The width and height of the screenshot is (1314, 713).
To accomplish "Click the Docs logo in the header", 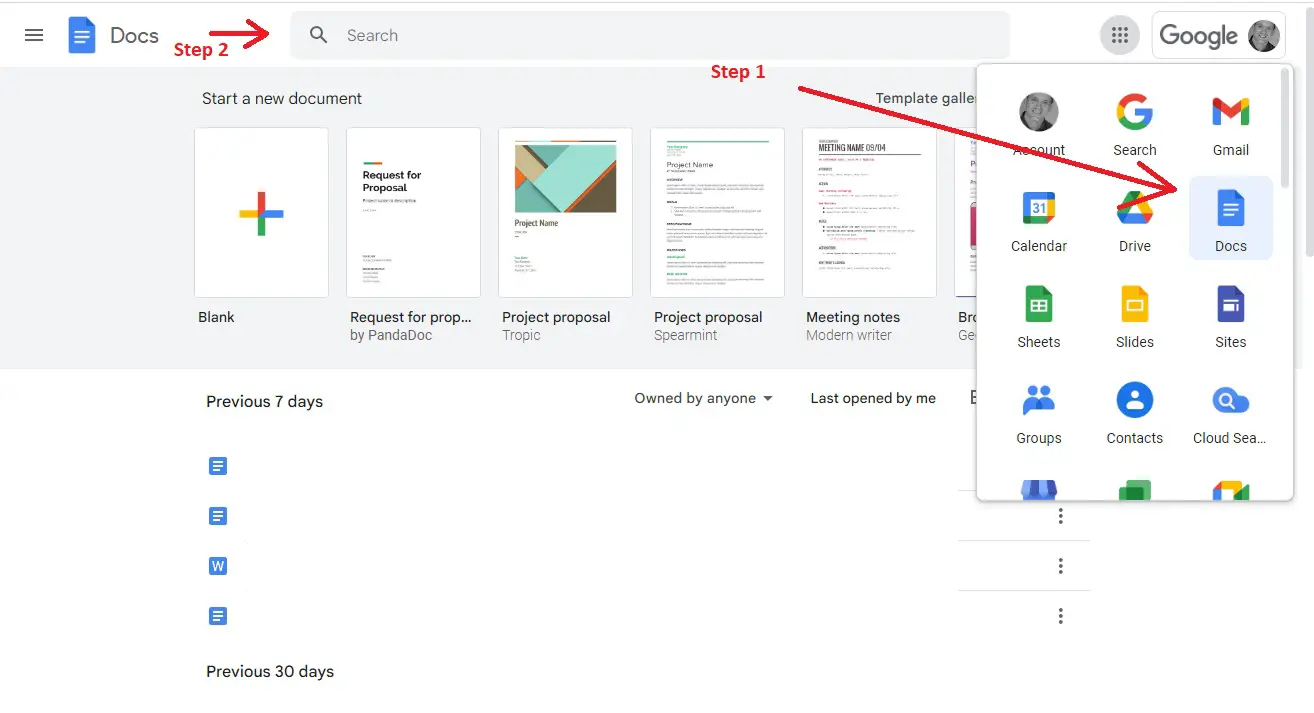I will click(81, 35).
